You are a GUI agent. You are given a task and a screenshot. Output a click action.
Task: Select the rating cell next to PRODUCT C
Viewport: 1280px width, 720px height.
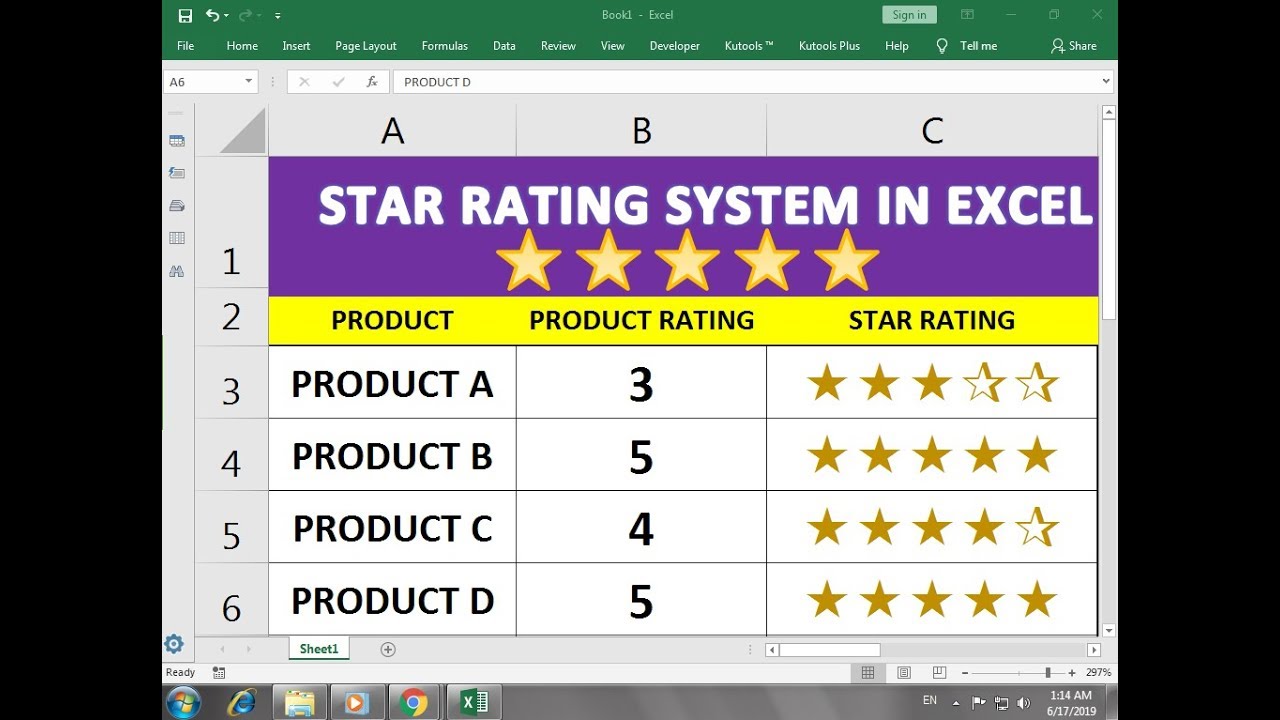coord(641,527)
